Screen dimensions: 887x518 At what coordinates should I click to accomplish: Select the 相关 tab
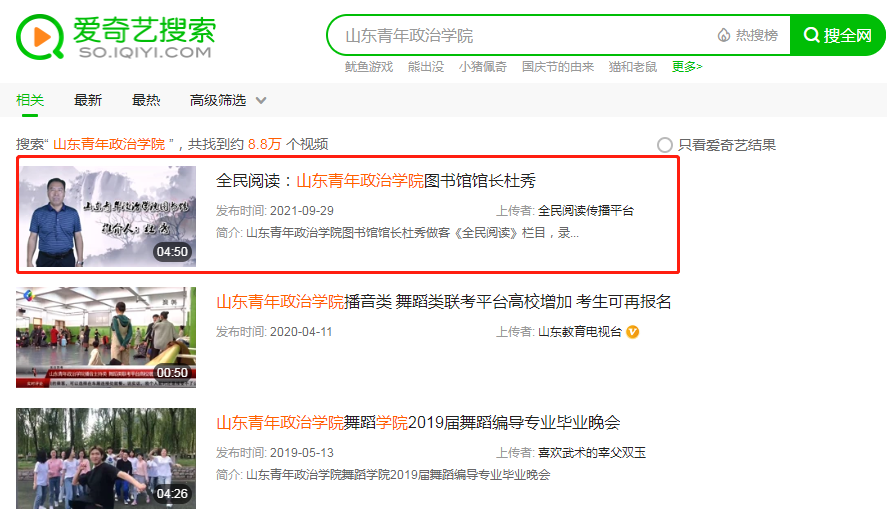pyautogui.click(x=30, y=100)
